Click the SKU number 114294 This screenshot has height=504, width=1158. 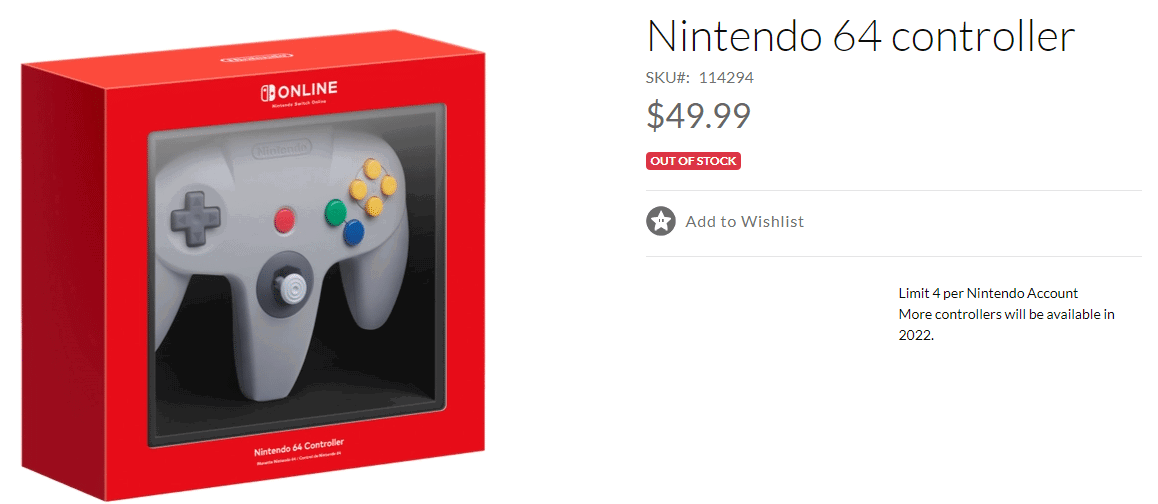tap(726, 77)
